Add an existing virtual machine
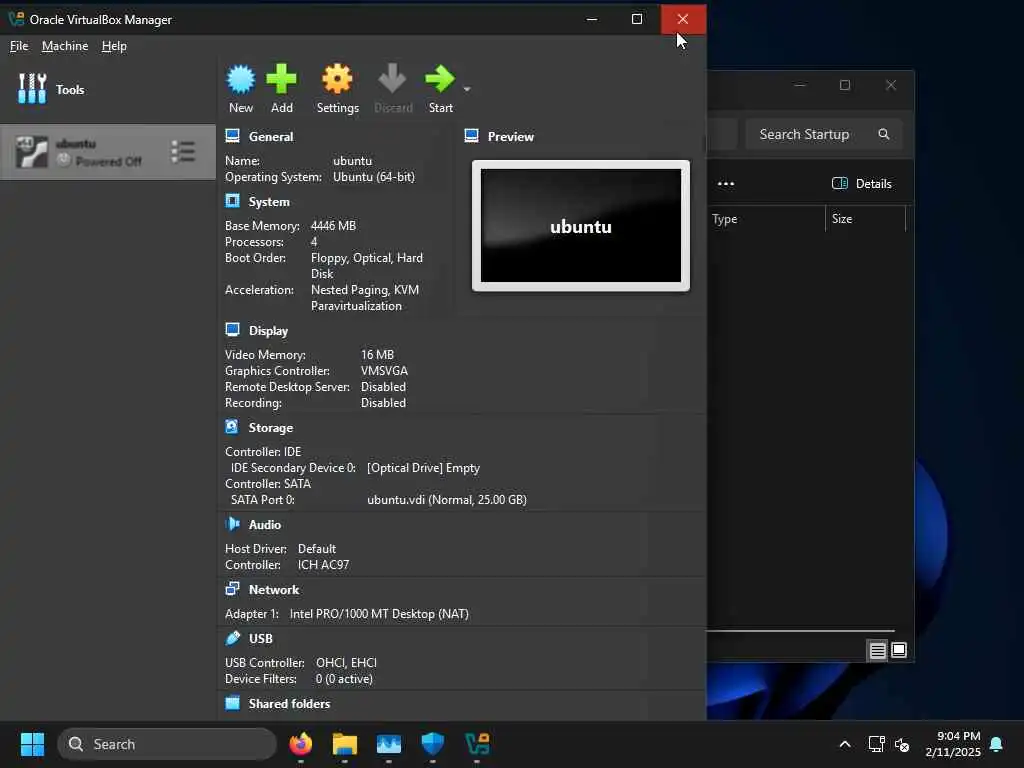This screenshot has height=768, width=1024. point(281,89)
